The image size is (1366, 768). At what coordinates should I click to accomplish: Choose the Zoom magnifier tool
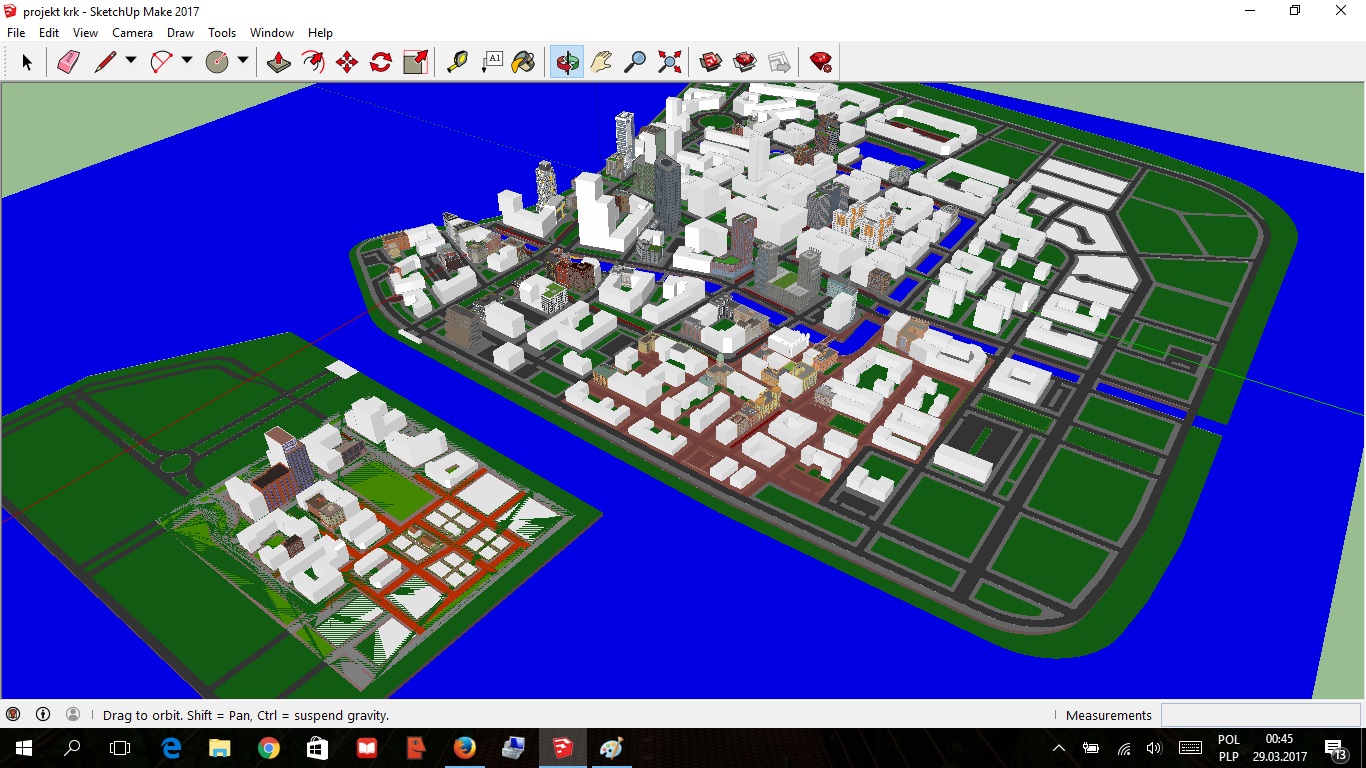tap(635, 63)
